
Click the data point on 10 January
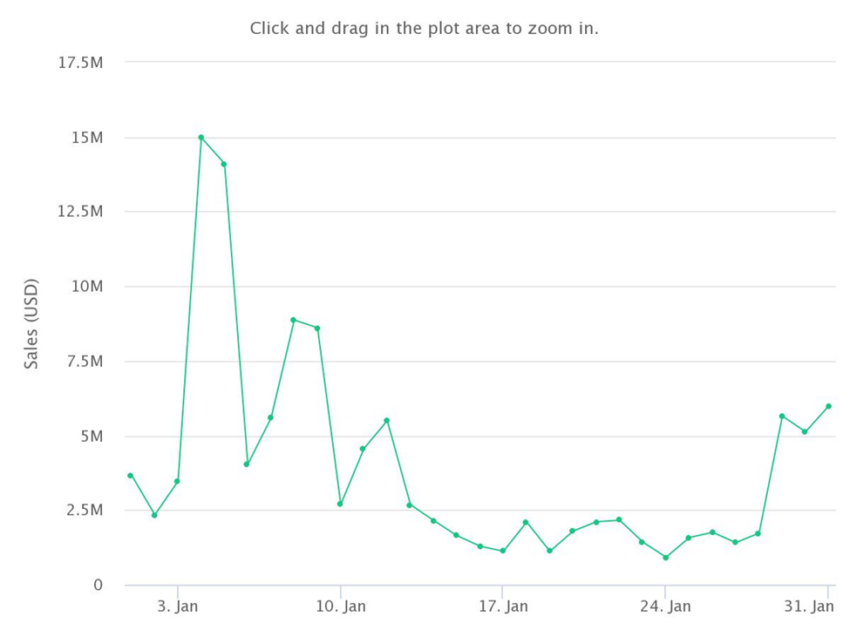[x=340, y=504]
